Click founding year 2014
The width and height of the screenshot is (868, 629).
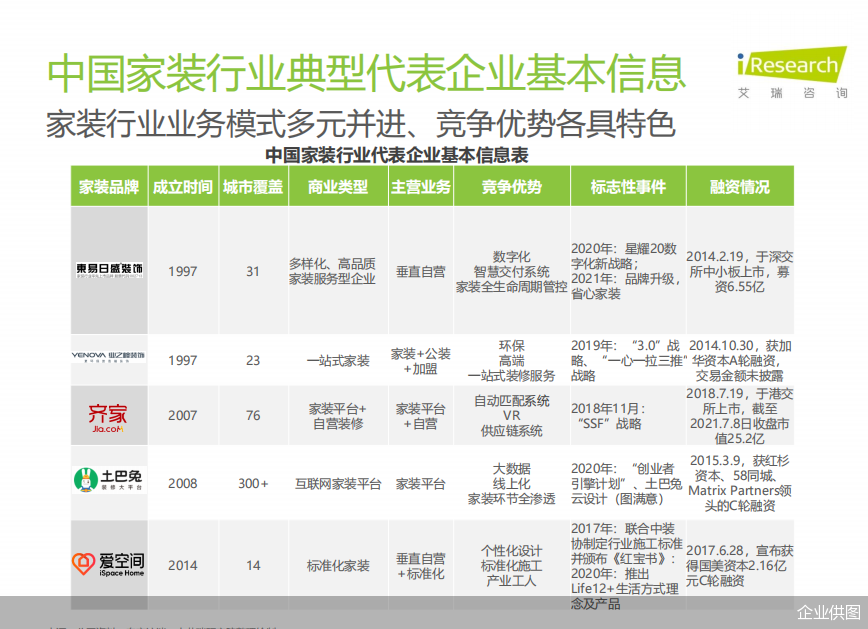tap(183, 565)
